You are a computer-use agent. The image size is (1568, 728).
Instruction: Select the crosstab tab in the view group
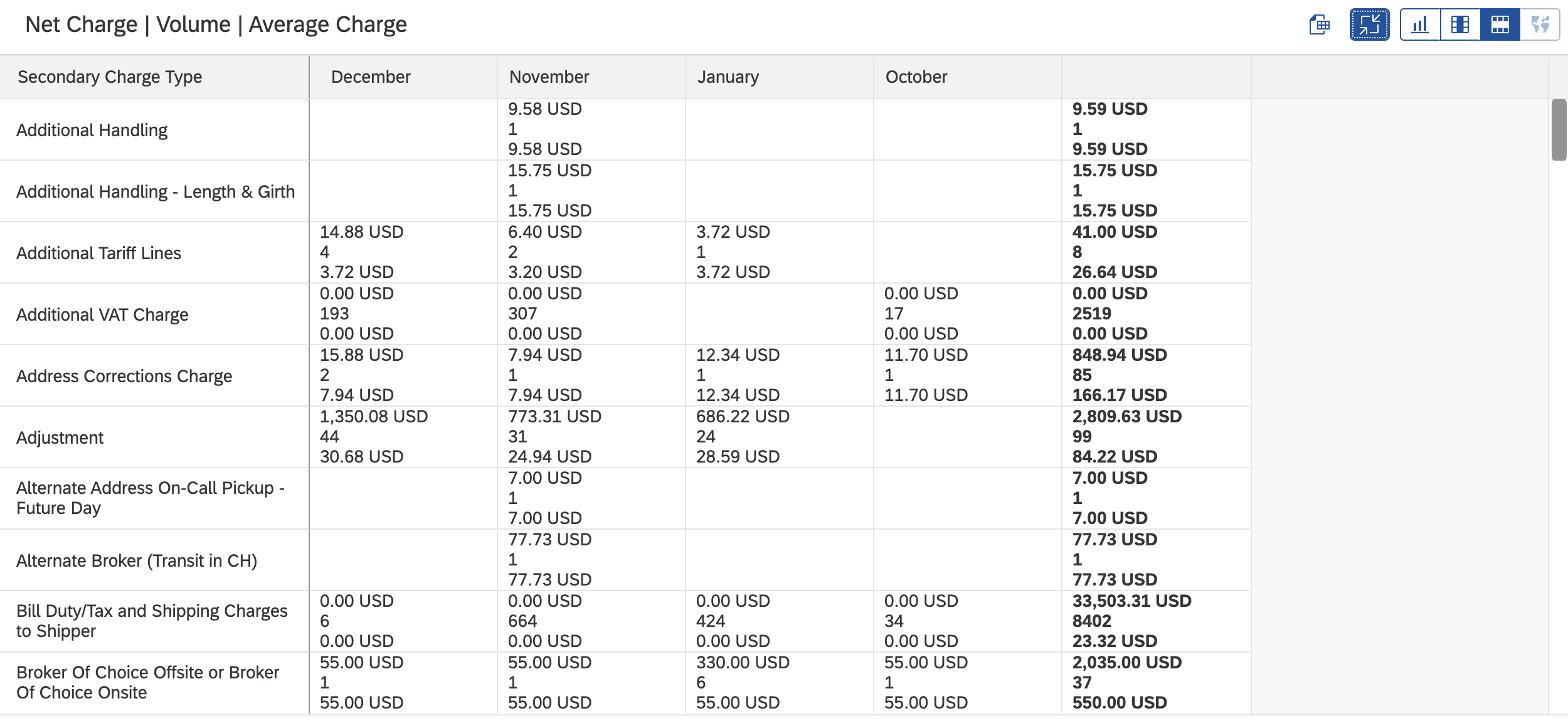point(1461,25)
